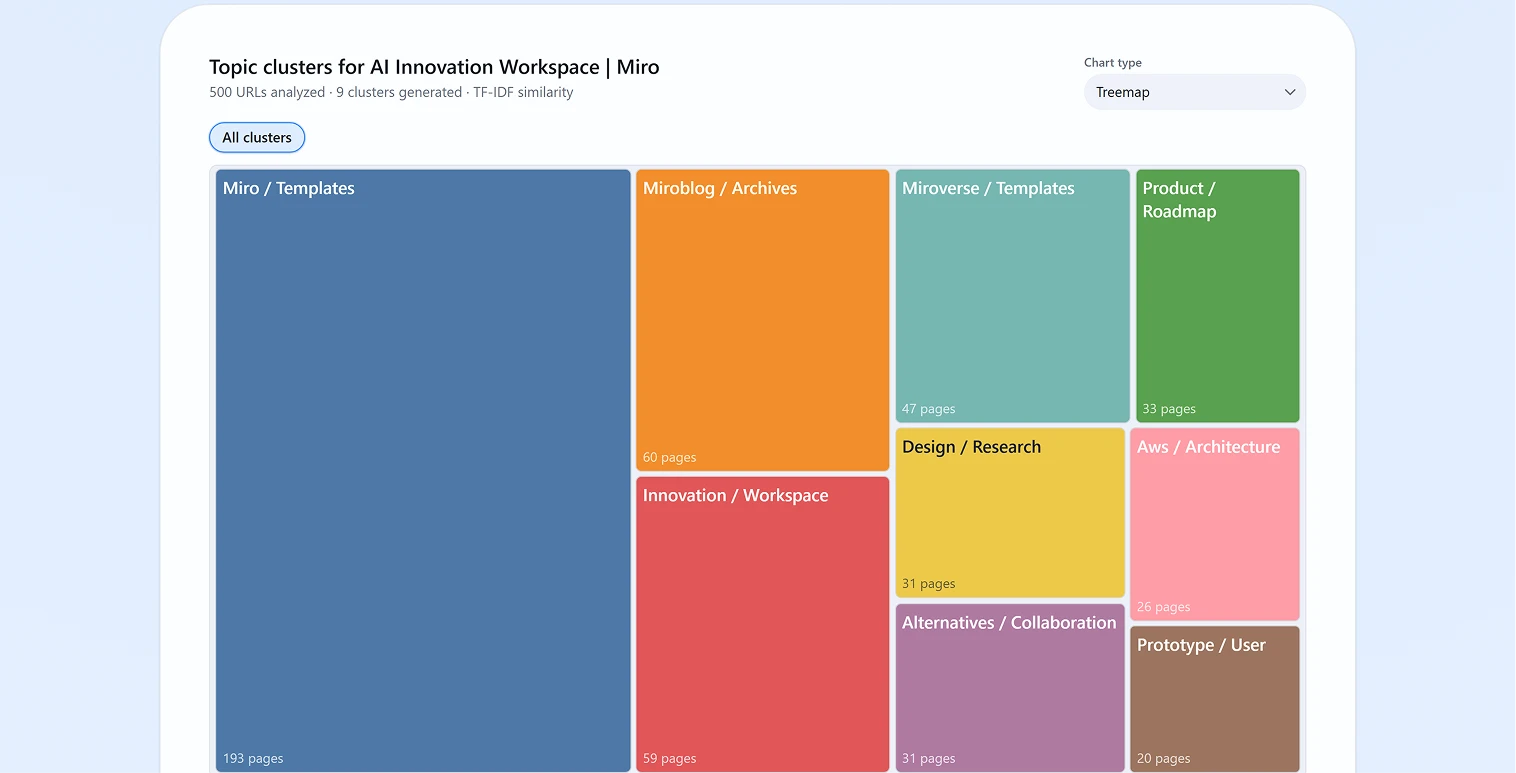Click the "26 pages" count label
This screenshot has width=1516, height=773.
(x=1163, y=607)
